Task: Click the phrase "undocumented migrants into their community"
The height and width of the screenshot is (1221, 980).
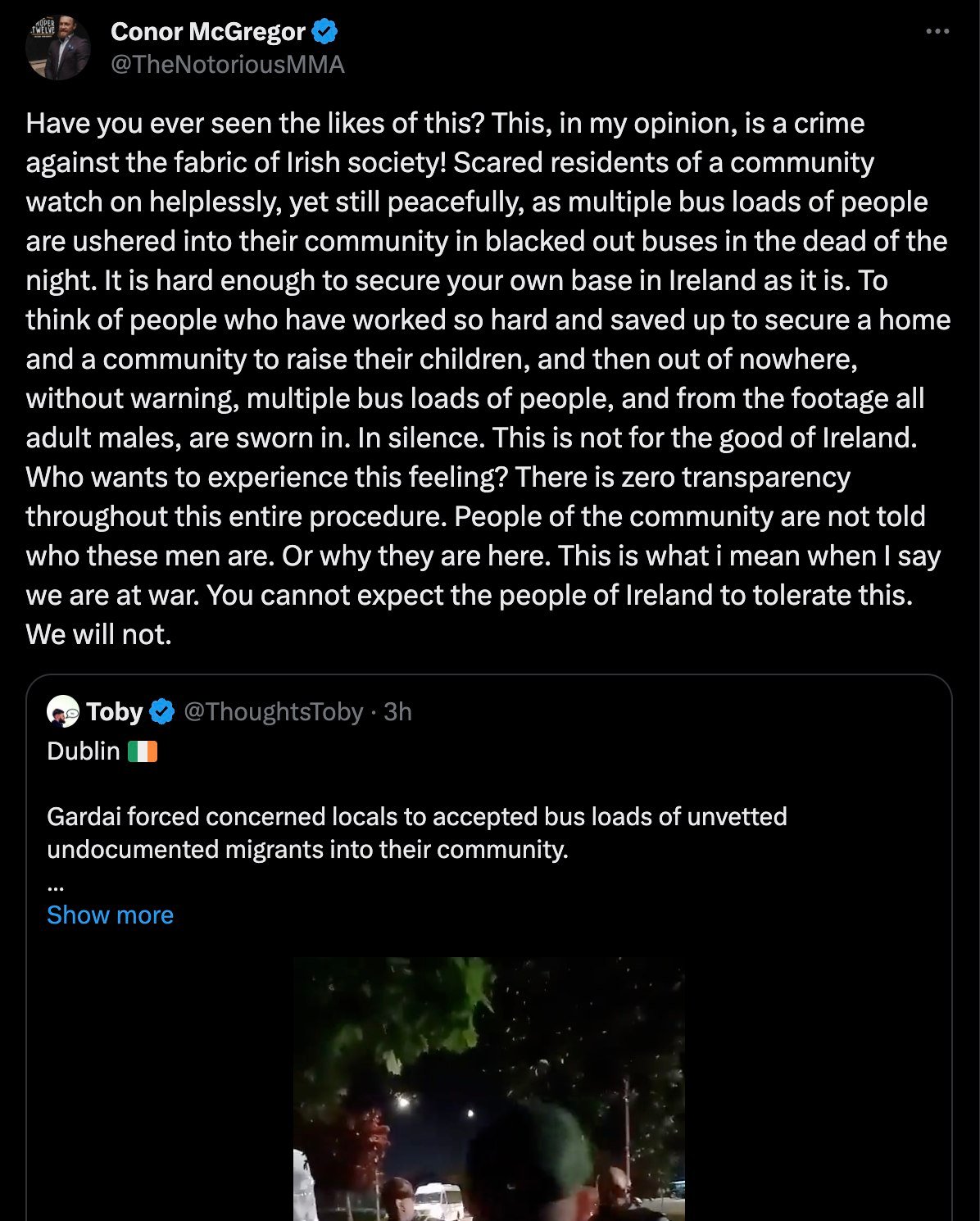Action: pos(306,849)
